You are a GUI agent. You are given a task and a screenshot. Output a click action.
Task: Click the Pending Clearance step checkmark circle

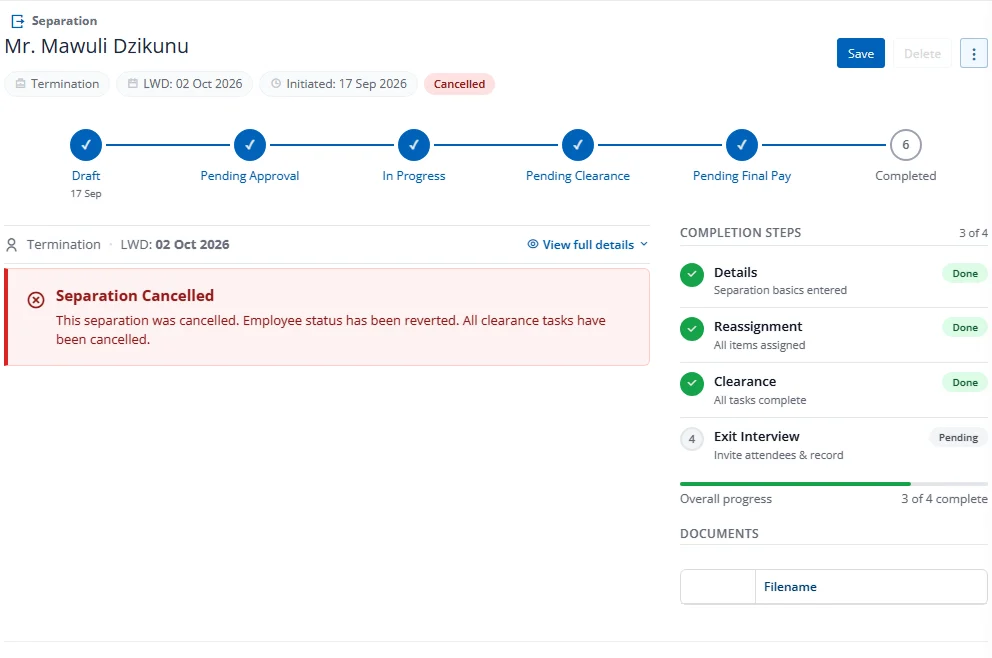coord(578,145)
